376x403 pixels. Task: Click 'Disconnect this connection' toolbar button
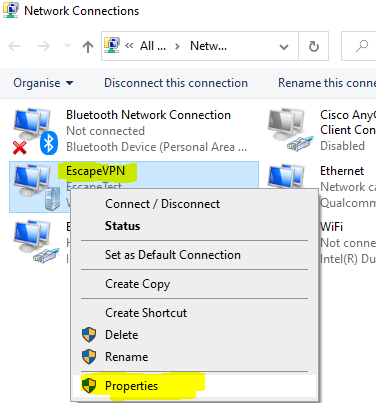[176, 83]
